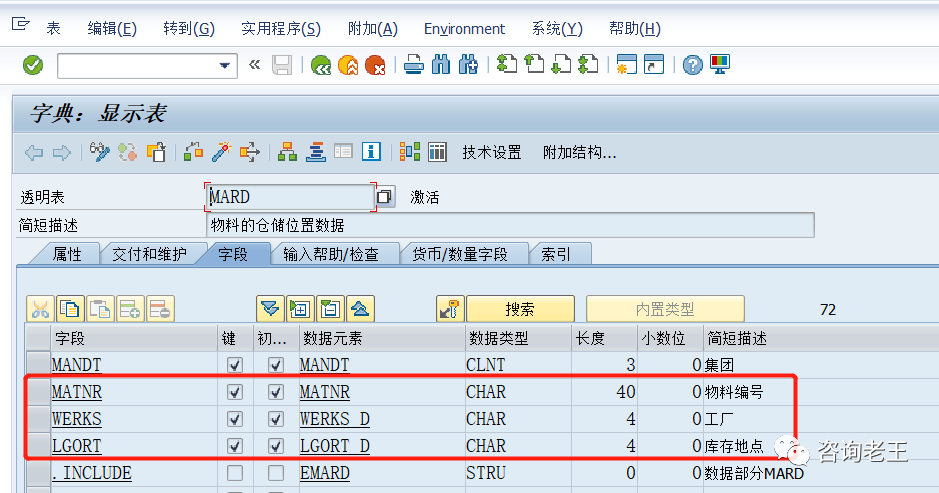Open the 实用程序(S) menu
This screenshot has height=493, width=939.
coord(281,29)
